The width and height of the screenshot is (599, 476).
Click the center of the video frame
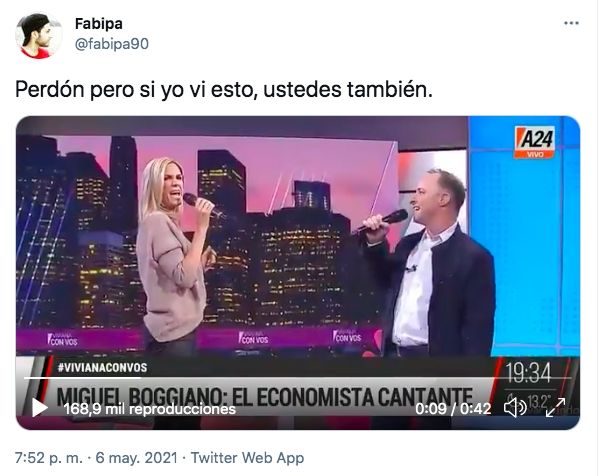pyautogui.click(x=298, y=273)
